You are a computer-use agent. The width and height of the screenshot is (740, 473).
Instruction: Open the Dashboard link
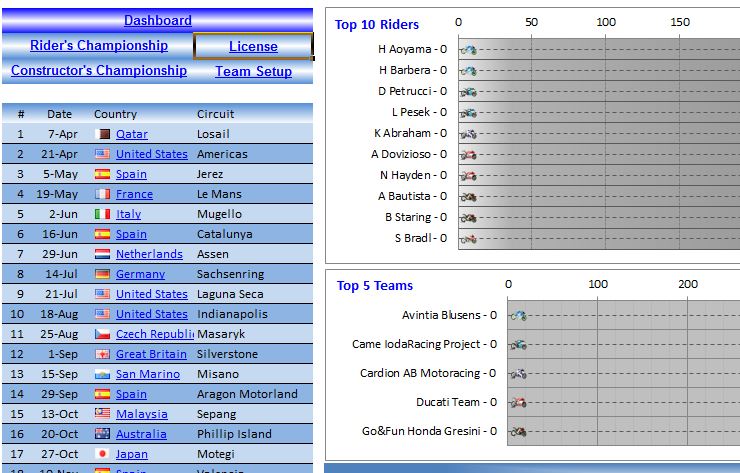click(x=158, y=20)
